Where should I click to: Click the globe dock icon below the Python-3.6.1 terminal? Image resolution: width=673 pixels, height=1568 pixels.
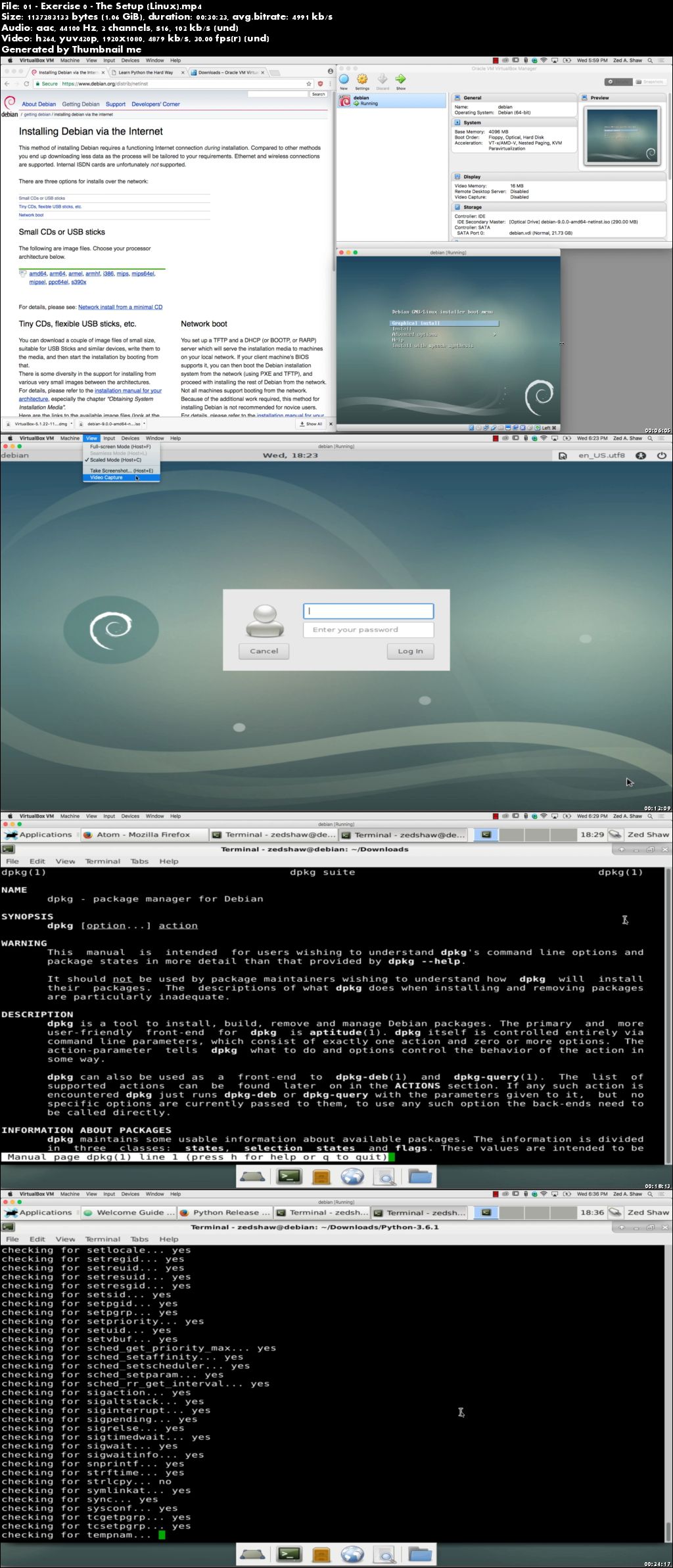click(352, 1554)
